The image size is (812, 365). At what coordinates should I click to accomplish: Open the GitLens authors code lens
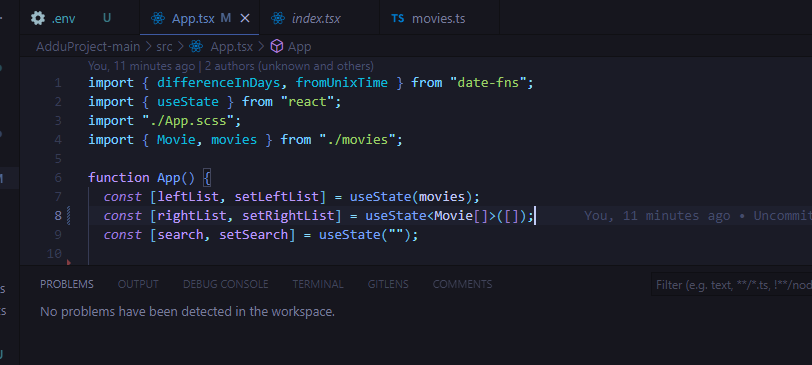[231, 66]
